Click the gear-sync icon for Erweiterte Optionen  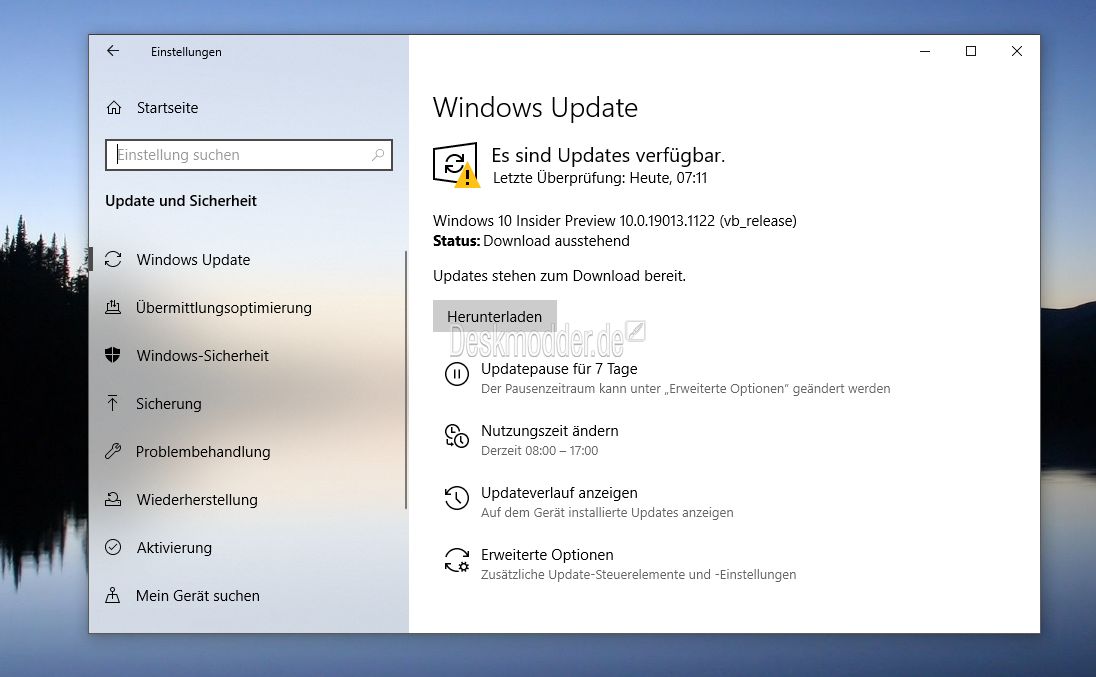point(457,560)
